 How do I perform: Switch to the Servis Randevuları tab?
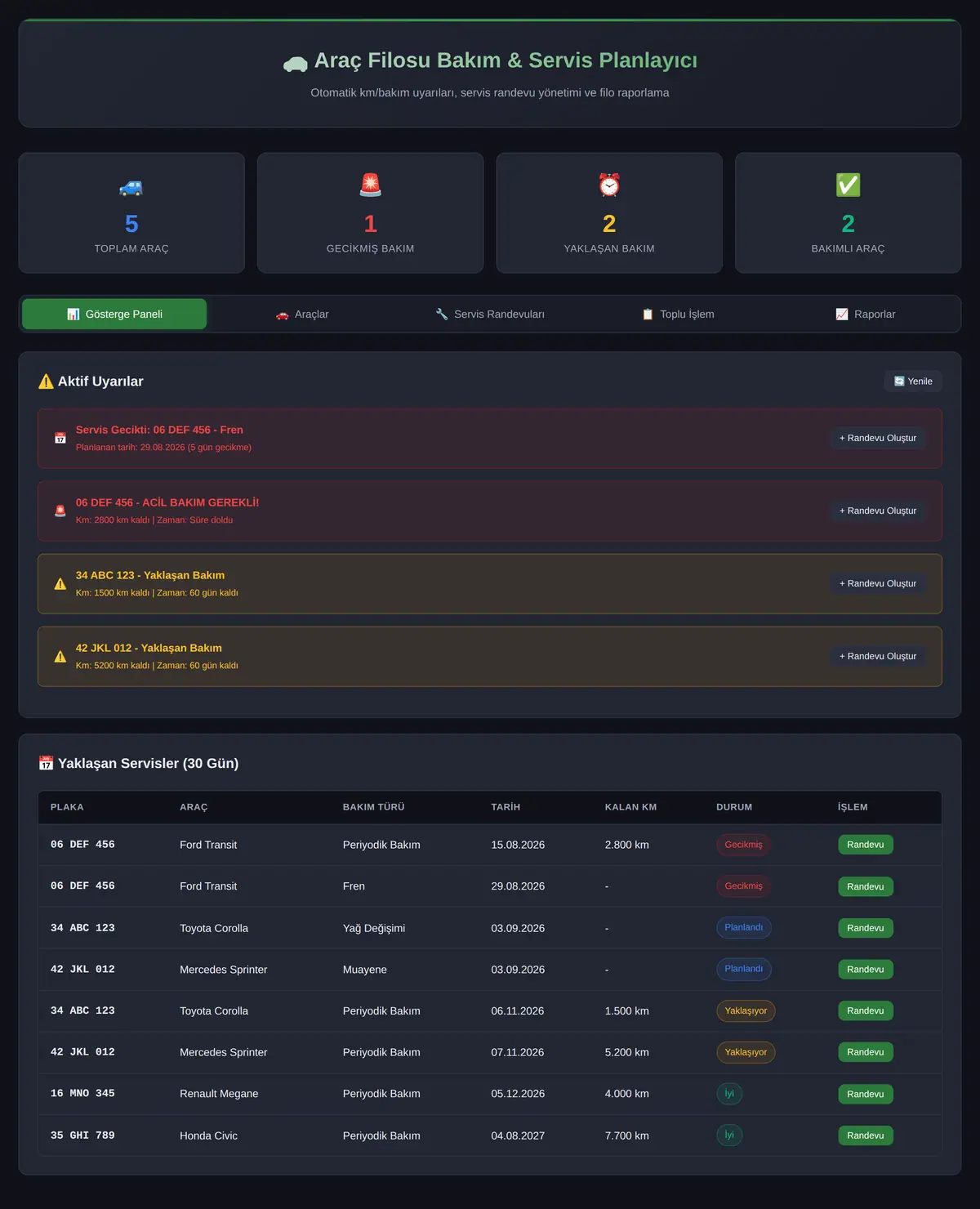tap(490, 315)
